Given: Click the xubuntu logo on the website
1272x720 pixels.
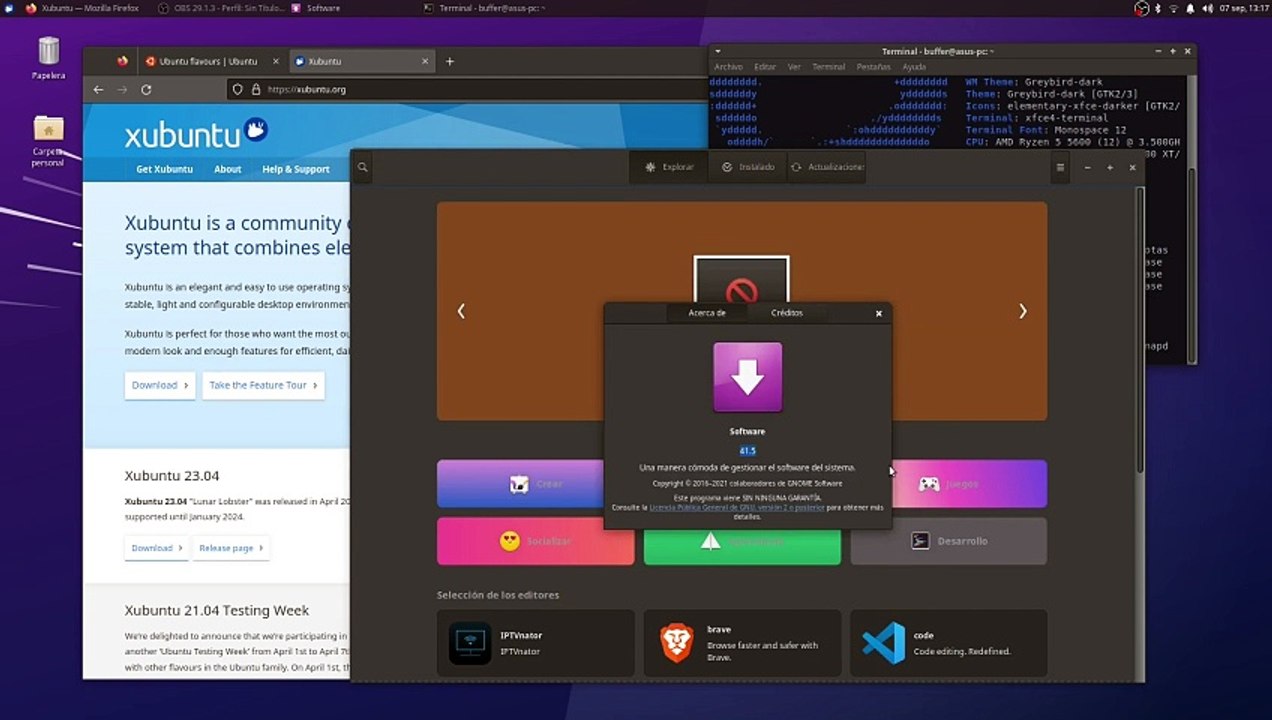Looking at the screenshot, I should [x=196, y=133].
